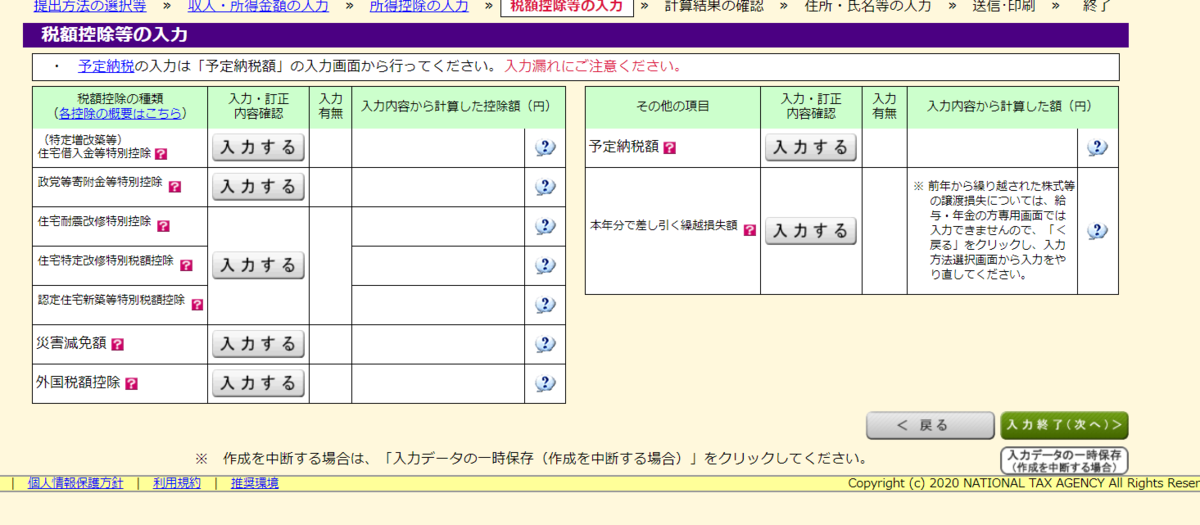Go to 収入・所得金額の入力 step
Viewport: 1200px width, 525px height.
click(259, 6)
